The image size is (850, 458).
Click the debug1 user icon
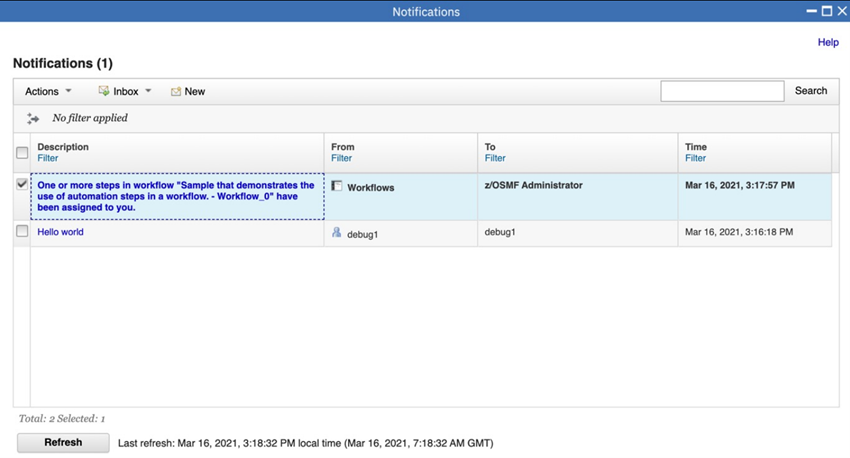tap(337, 233)
